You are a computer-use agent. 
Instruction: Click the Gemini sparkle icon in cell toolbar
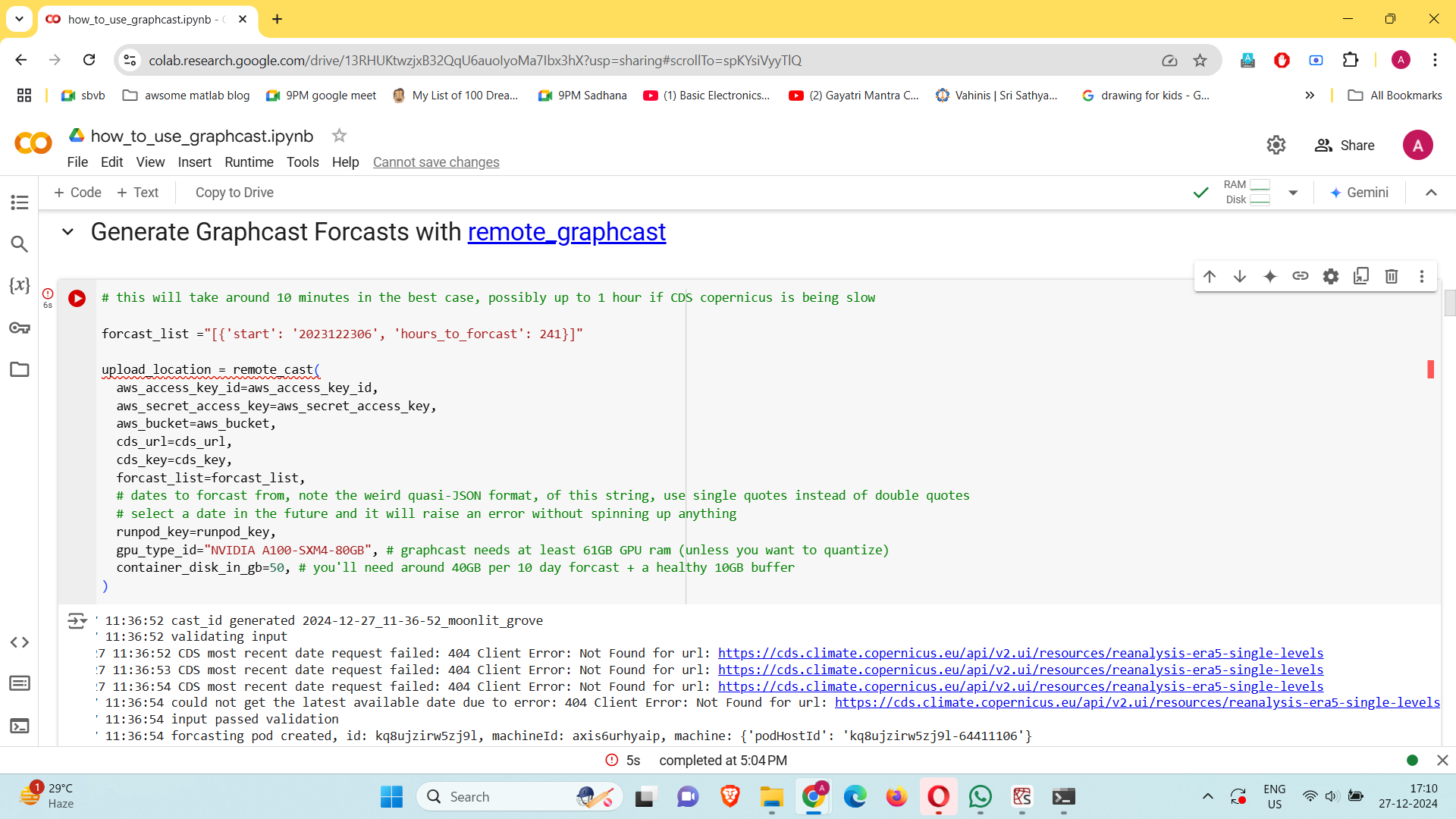coord(1270,277)
